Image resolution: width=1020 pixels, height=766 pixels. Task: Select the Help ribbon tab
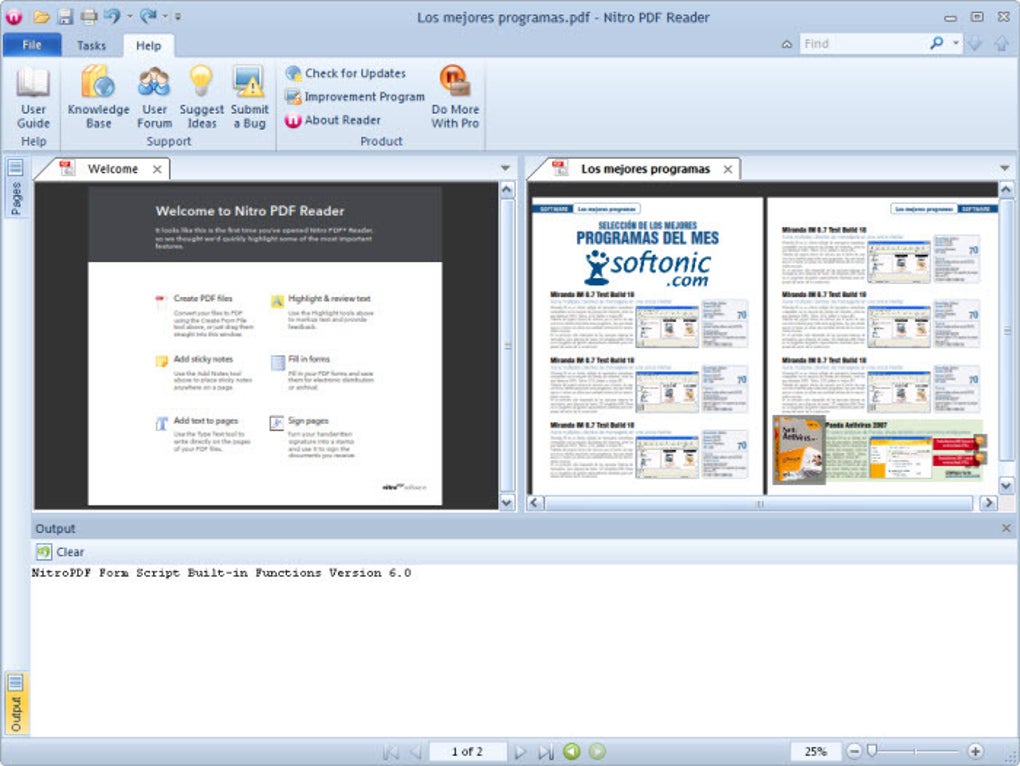(x=148, y=46)
